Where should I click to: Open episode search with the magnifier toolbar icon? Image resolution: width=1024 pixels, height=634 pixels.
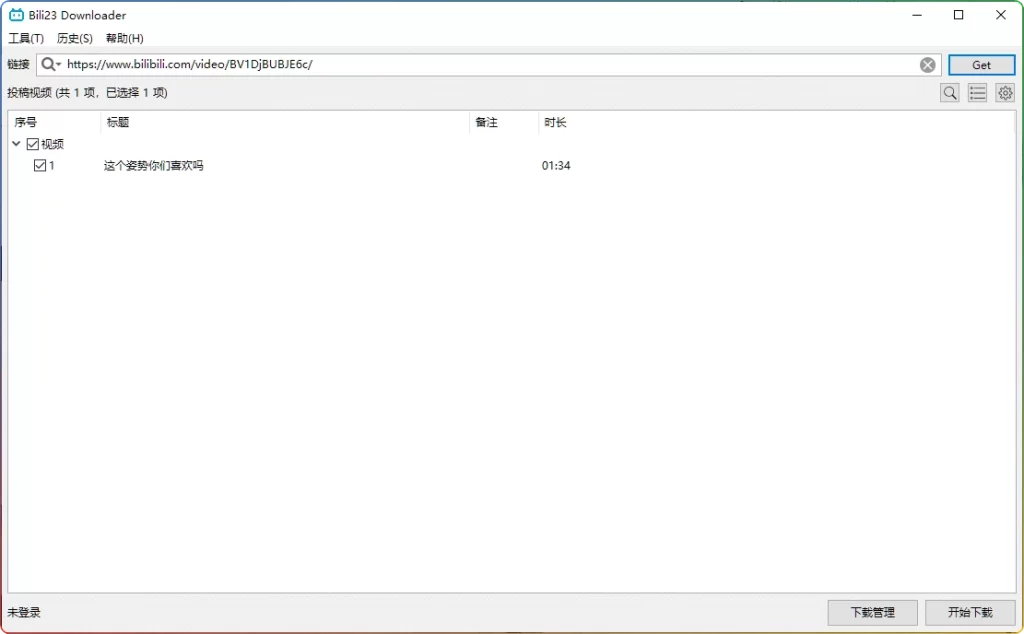click(949, 92)
